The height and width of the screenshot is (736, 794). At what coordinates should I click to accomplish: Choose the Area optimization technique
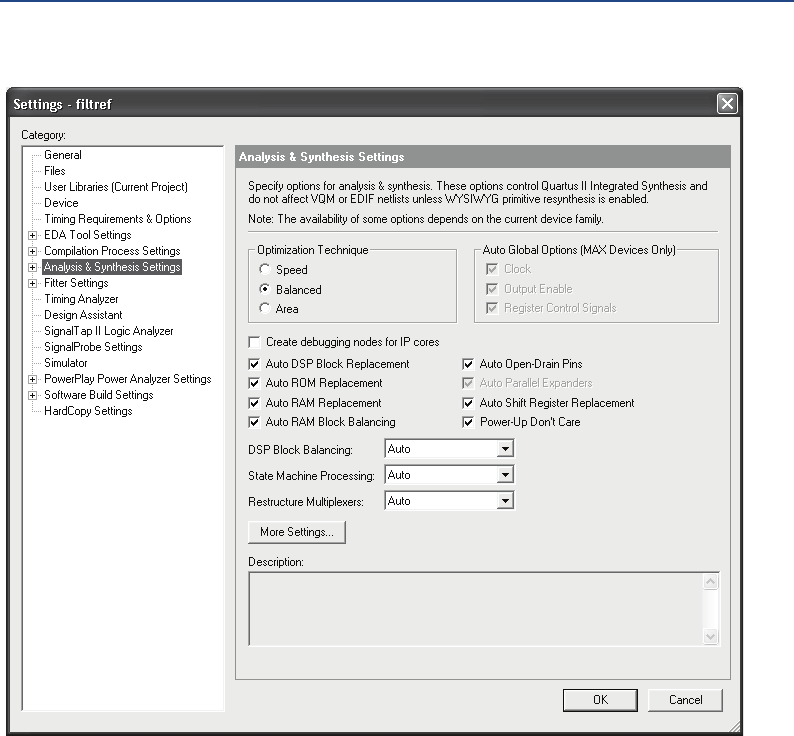click(x=265, y=309)
